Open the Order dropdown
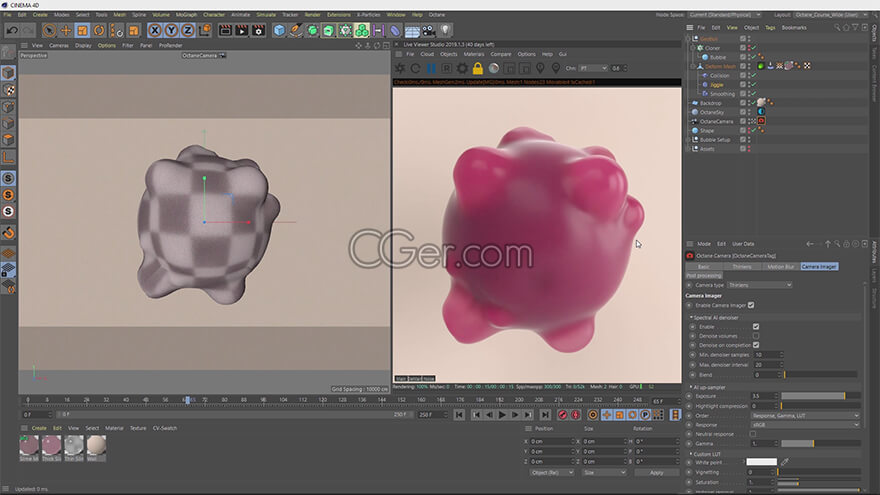The height and width of the screenshot is (495, 880). [805, 416]
